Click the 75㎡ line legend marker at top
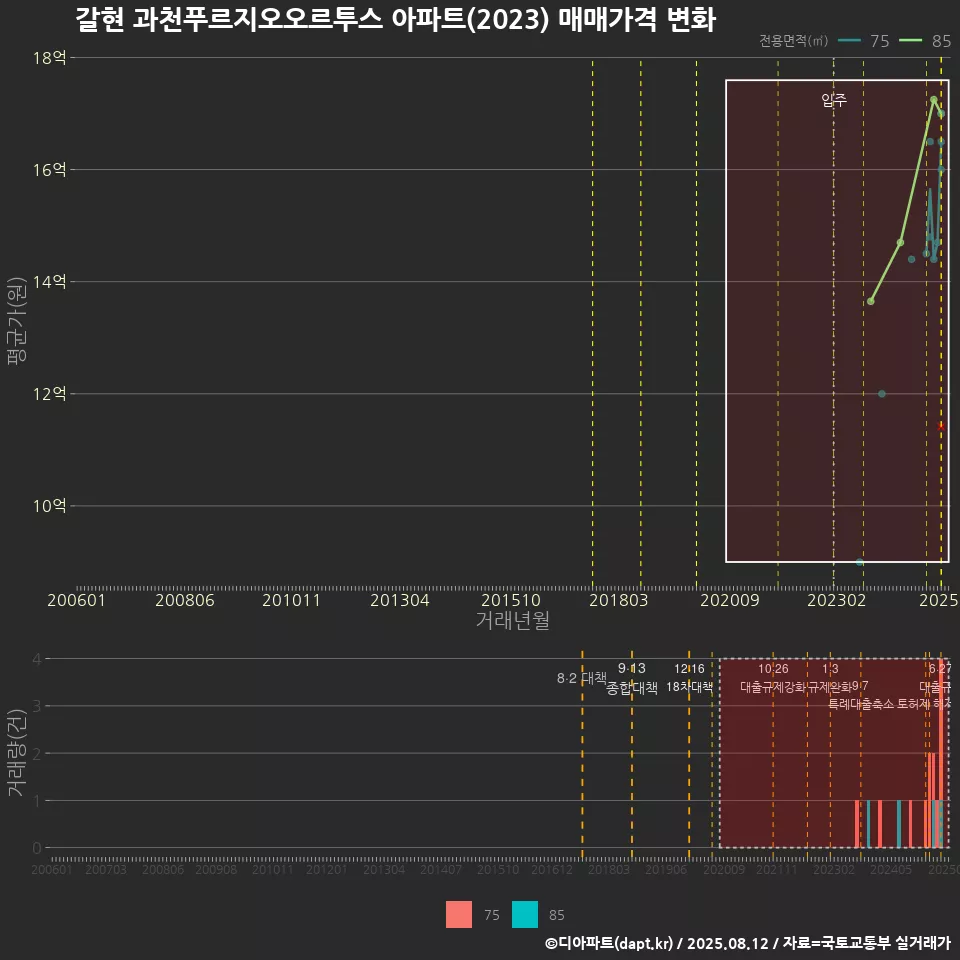The image size is (960, 960). pos(849,41)
